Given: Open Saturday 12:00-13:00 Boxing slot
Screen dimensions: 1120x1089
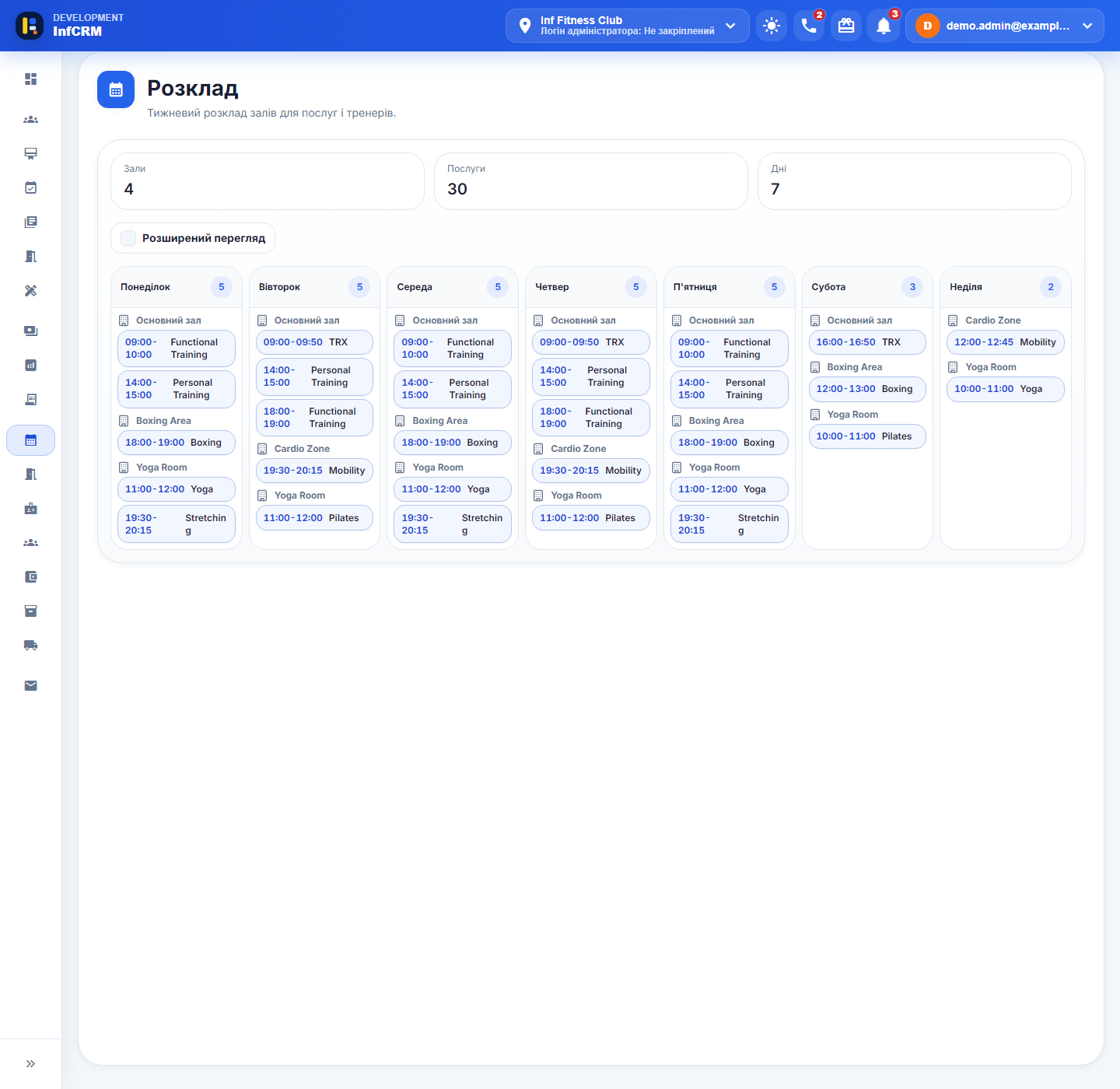Looking at the screenshot, I should point(867,389).
